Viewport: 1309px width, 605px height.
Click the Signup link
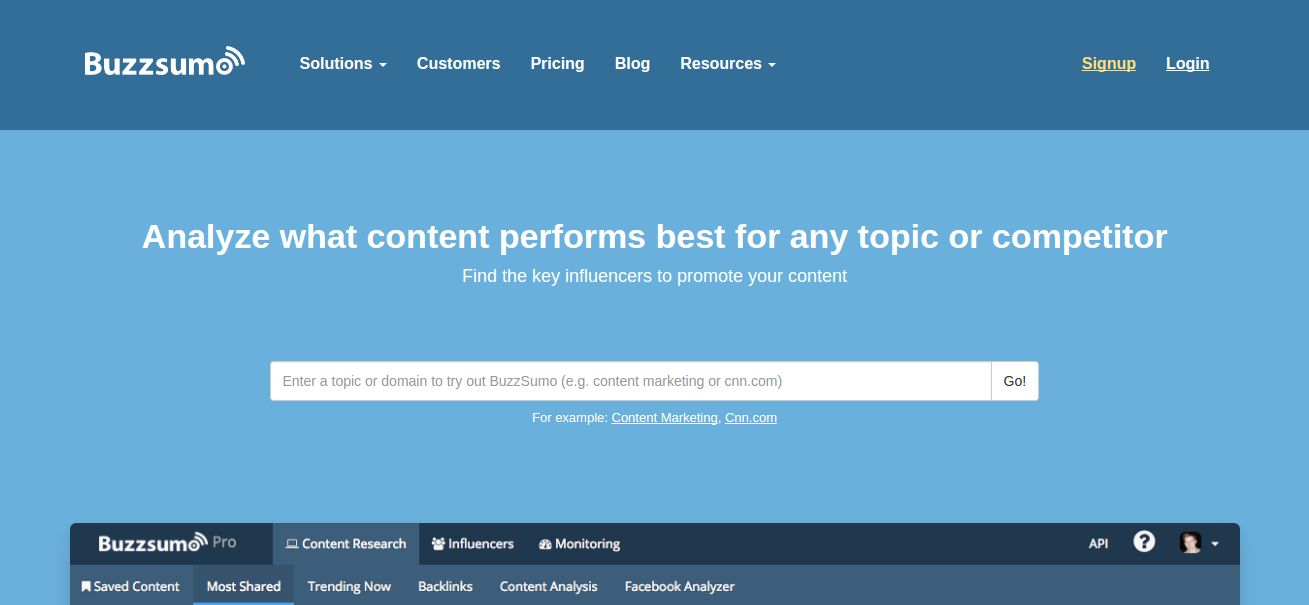[1109, 63]
